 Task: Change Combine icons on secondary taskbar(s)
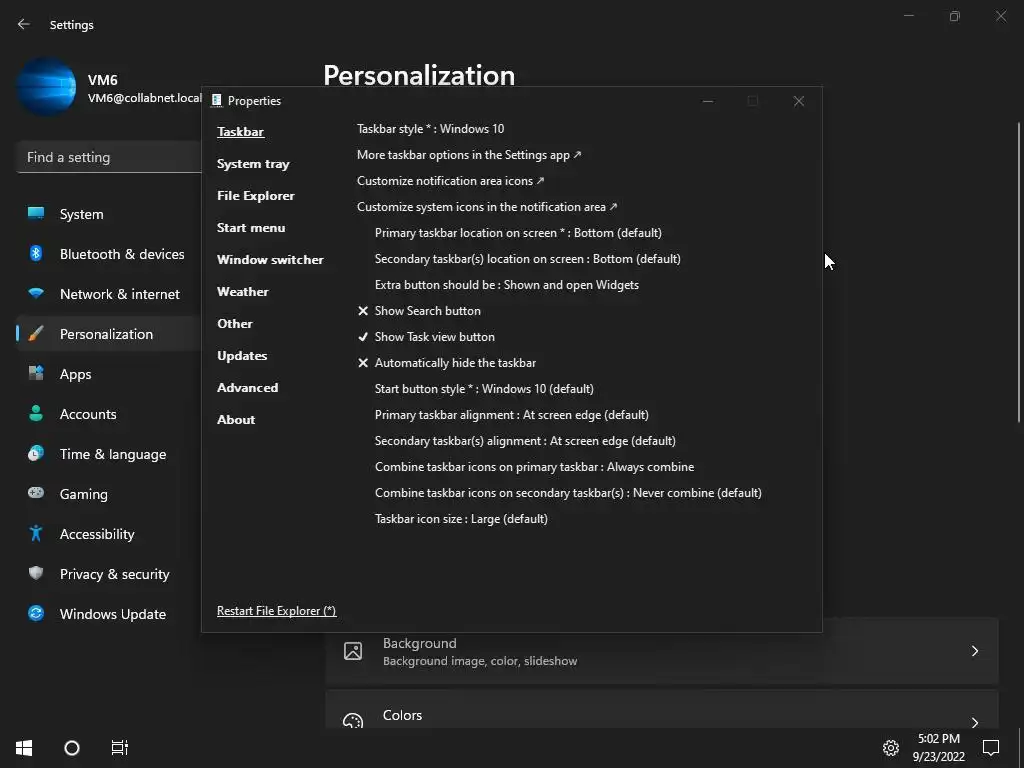point(568,493)
